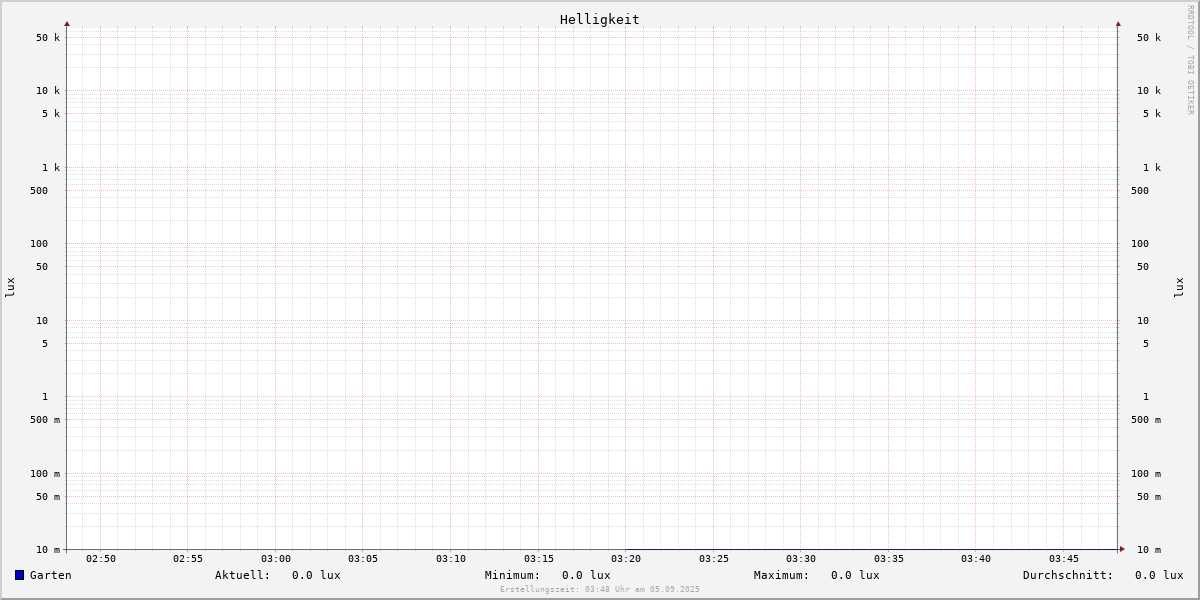Click the blue Garten legend color box

tap(19, 575)
